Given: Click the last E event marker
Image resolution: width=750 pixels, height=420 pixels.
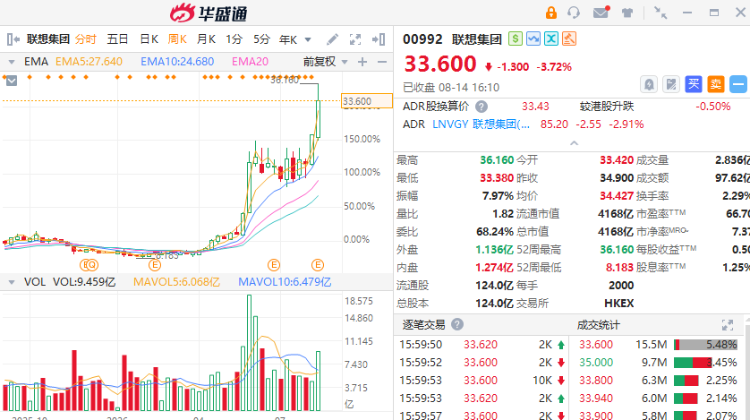Looking at the screenshot, I should pyautogui.click(x=318, y=265).
